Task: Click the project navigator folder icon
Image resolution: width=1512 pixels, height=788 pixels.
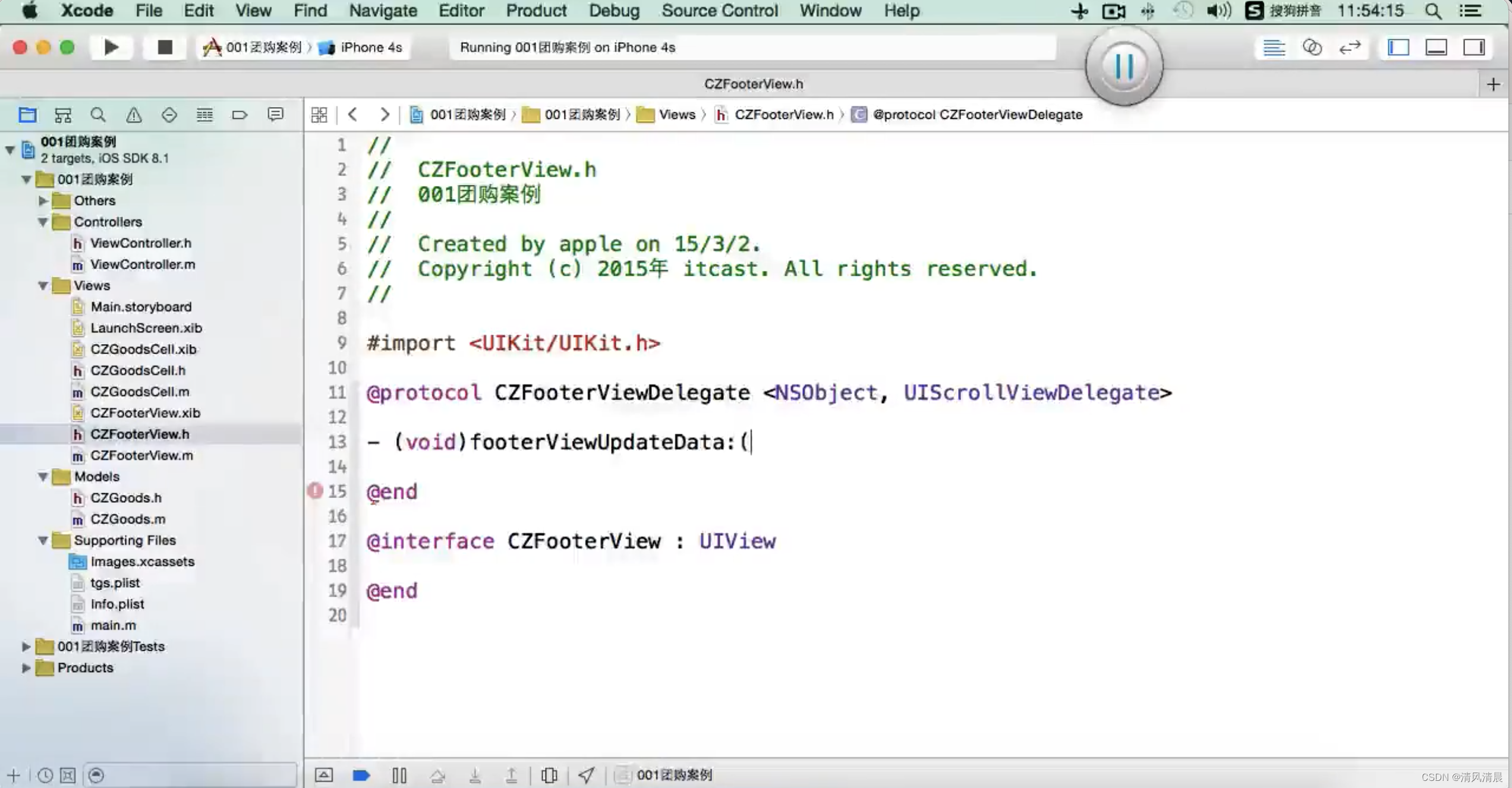Action: click(27, 114)
